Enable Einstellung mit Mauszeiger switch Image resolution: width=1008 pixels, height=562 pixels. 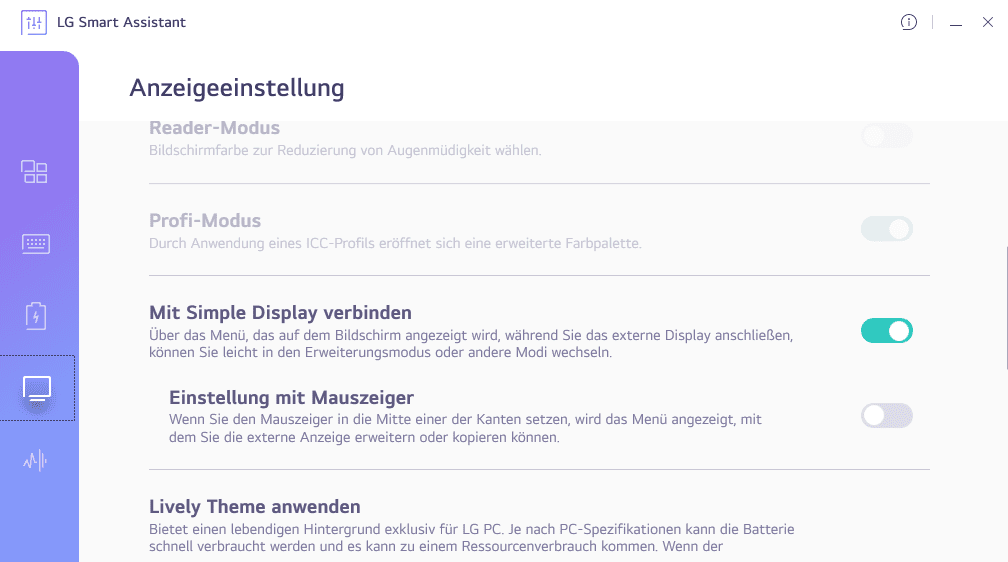[x=886, y=415]
